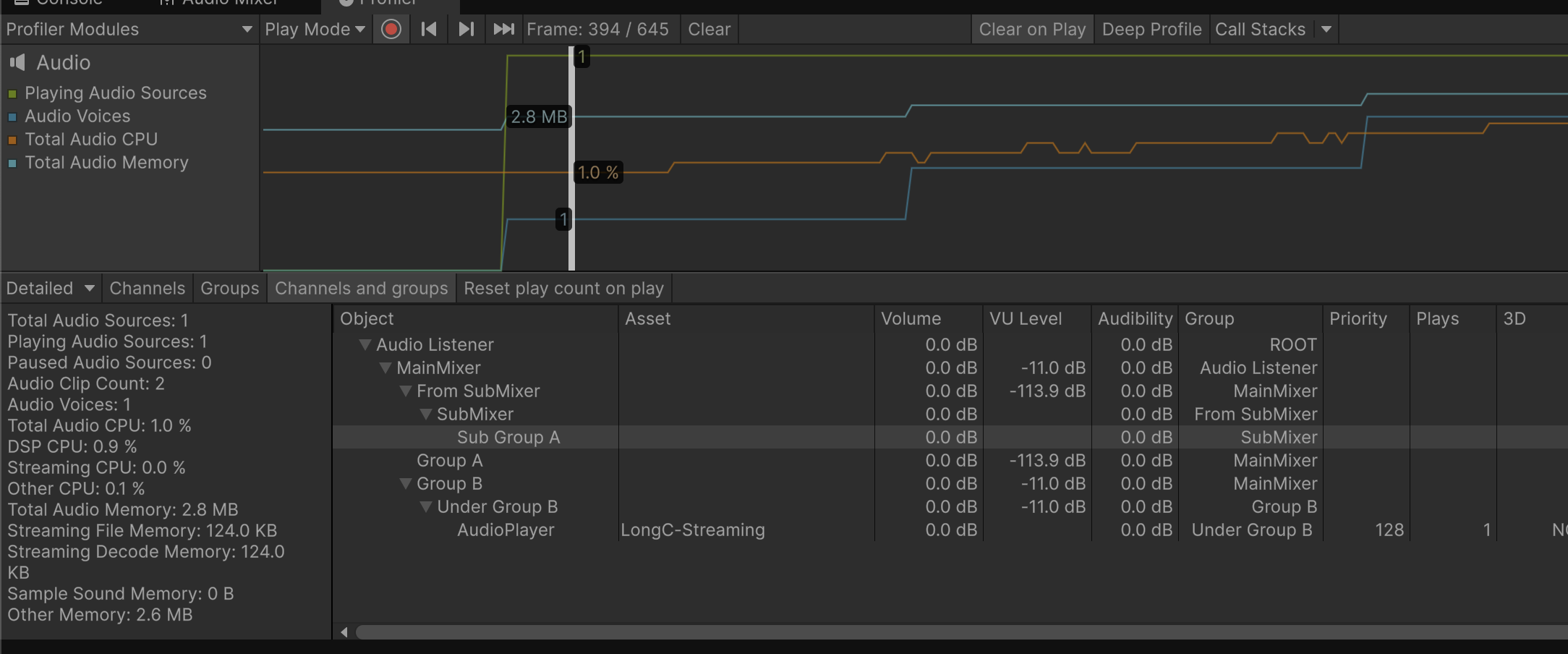This screenshot has width=1568, height=654.
Task: Collapse the Group B tree node
Action: tap(406, 484)
